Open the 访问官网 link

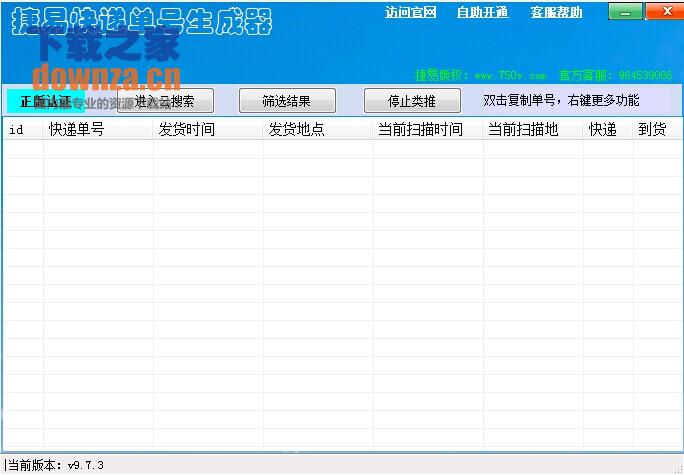411,13
